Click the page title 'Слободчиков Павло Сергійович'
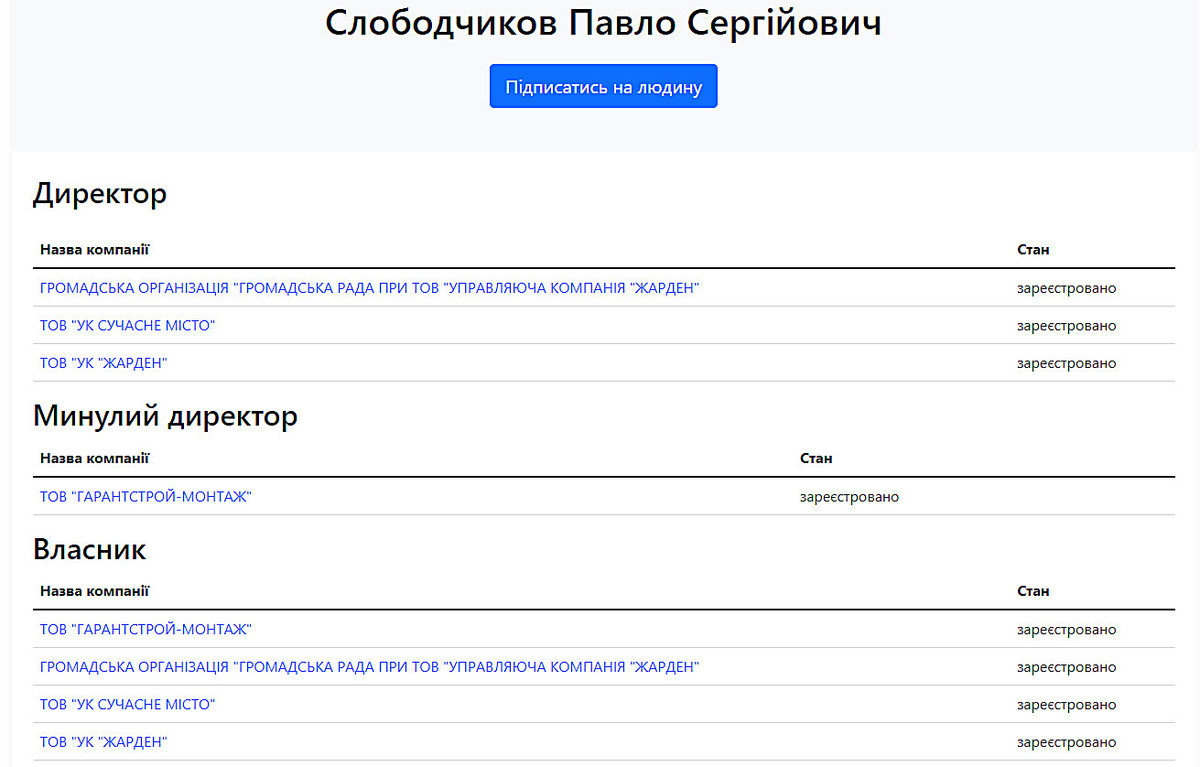Image resolution: width=1200 pixels, height=767 pixels. pos(603,23)
